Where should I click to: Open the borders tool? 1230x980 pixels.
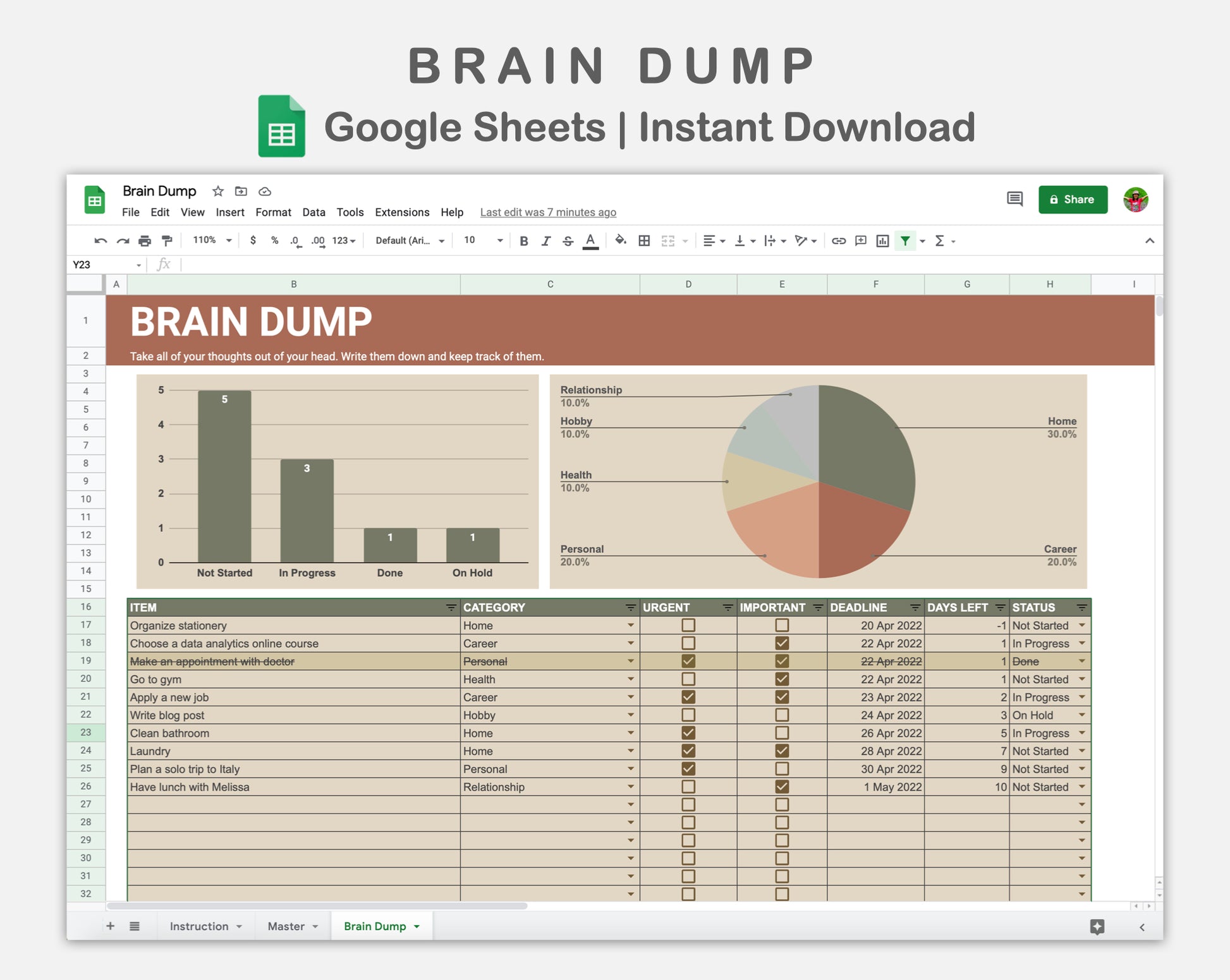tap(644, 241)
